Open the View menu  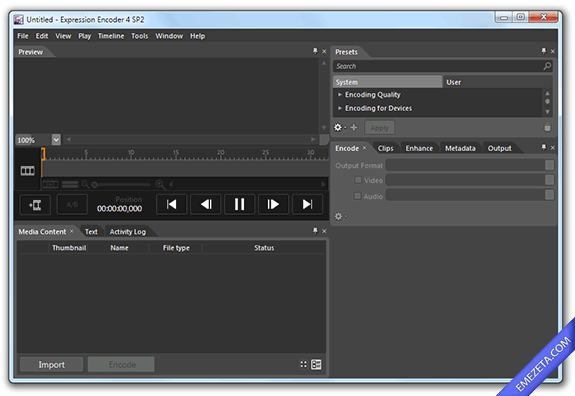[x=63, y=36]
